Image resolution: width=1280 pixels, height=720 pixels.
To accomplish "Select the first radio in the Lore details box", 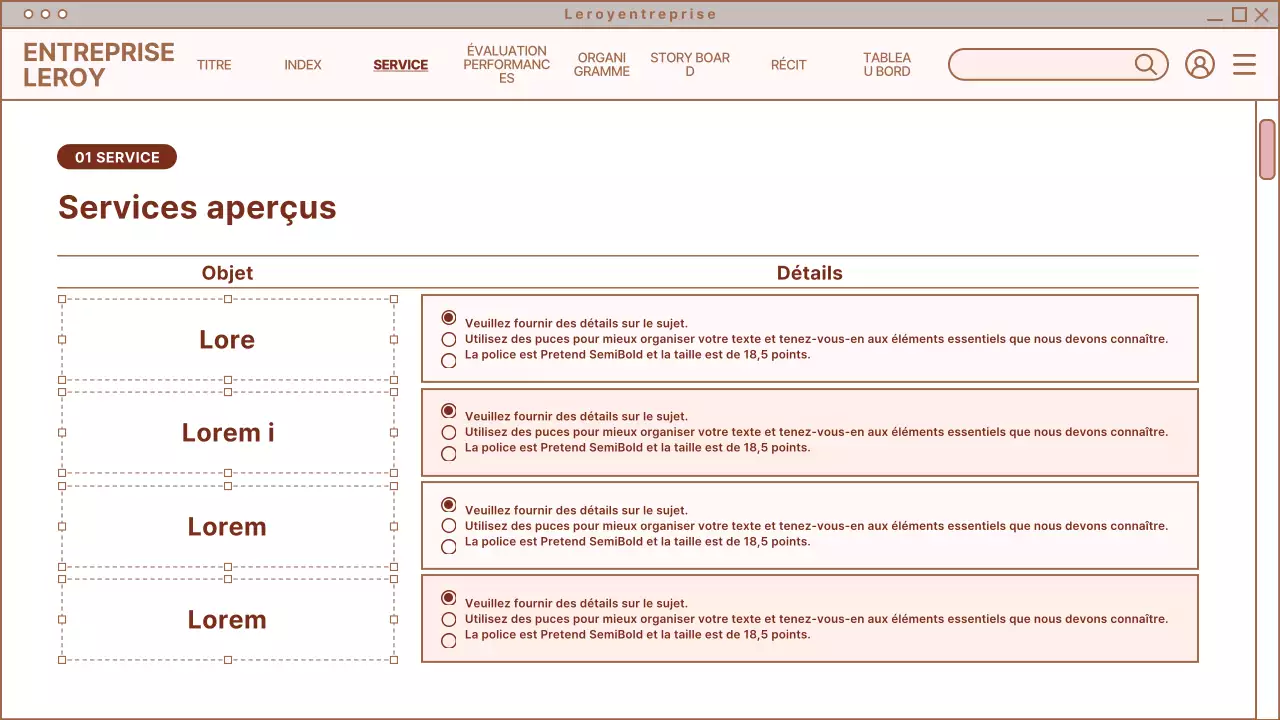I will click(x=448, y=317).
